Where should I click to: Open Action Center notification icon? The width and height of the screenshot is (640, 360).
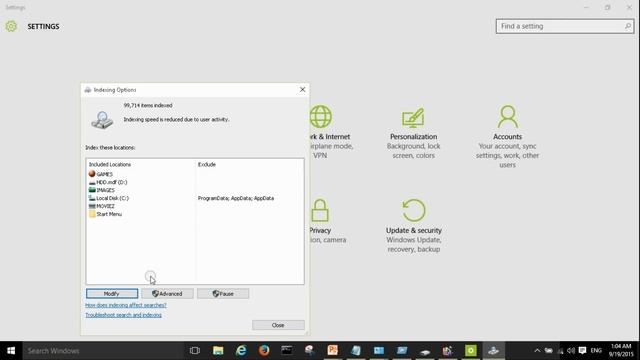point(582,351)
